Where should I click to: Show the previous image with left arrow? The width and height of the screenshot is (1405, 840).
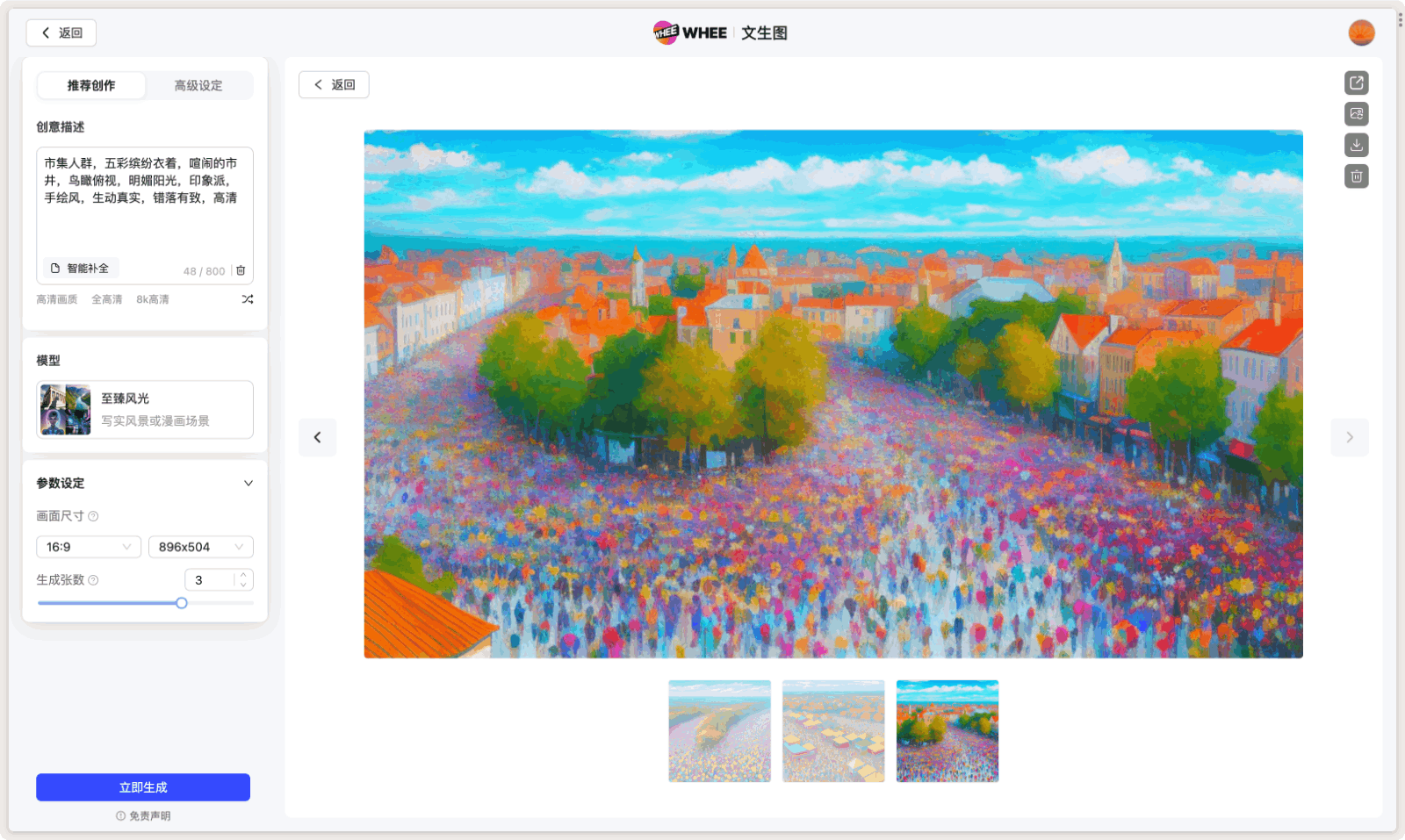tap(317, 437)
